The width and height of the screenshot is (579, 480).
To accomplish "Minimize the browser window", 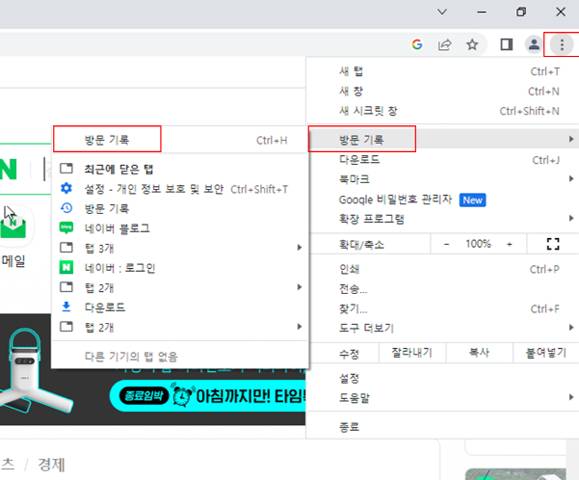I will 482,12.
